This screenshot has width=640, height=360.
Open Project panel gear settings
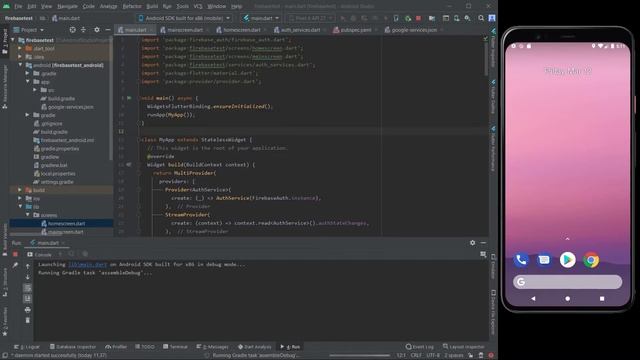click(97, 30)
